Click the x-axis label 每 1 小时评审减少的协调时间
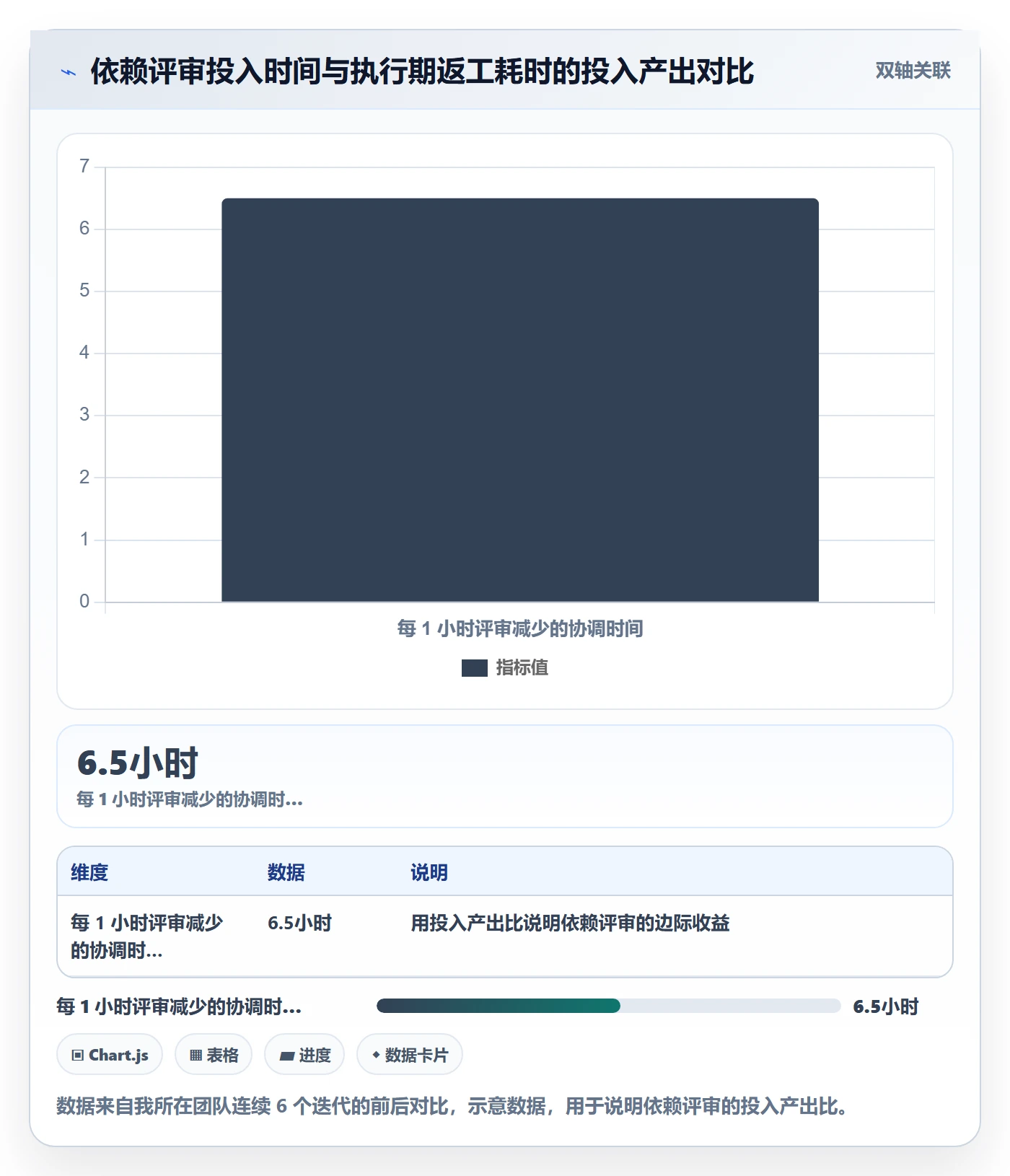 (520, 629)
